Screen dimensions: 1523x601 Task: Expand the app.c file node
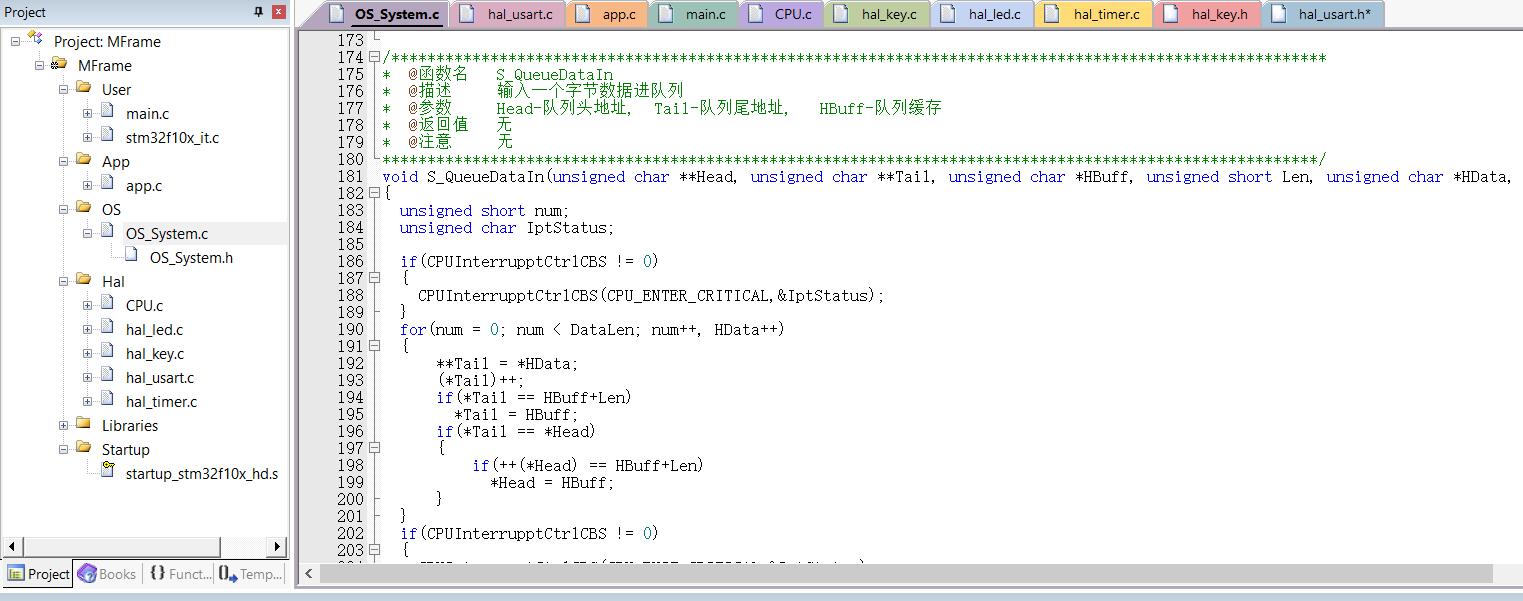[87, 185]
